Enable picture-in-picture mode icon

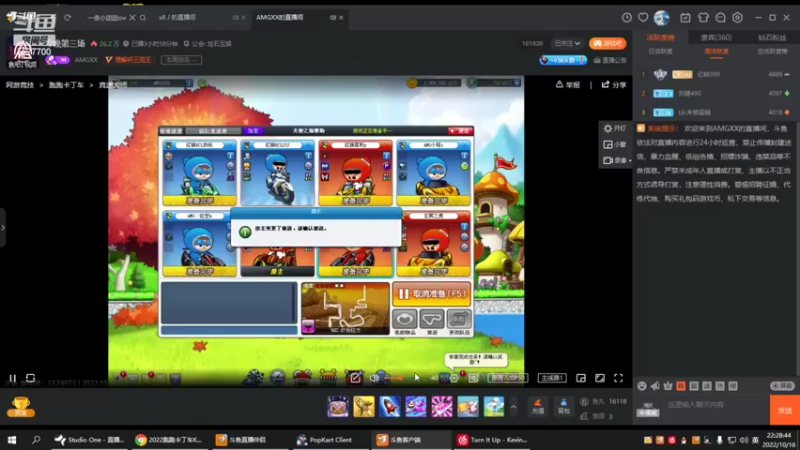(581, 378)
